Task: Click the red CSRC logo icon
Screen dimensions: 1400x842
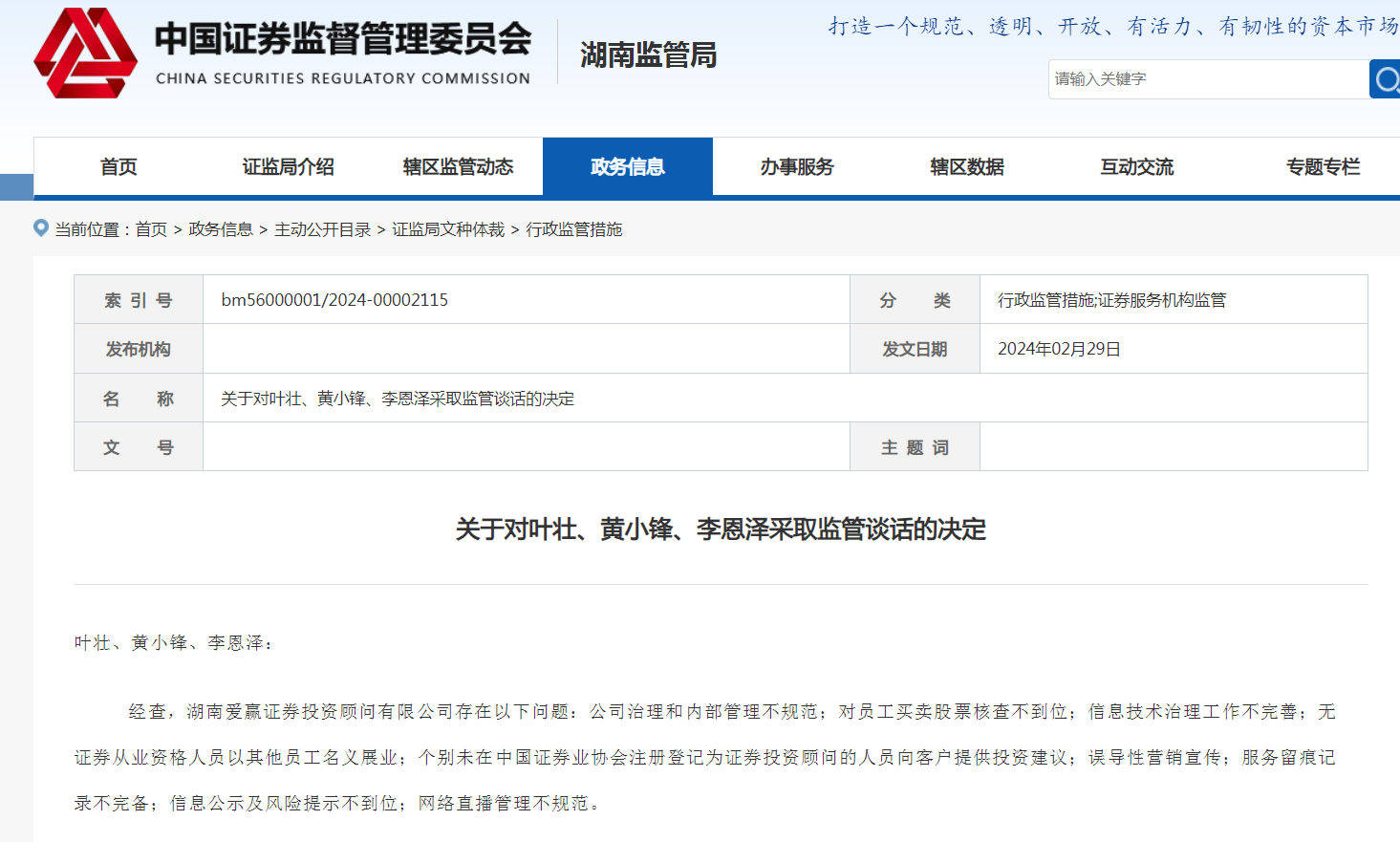Action: tap(85, 54)
